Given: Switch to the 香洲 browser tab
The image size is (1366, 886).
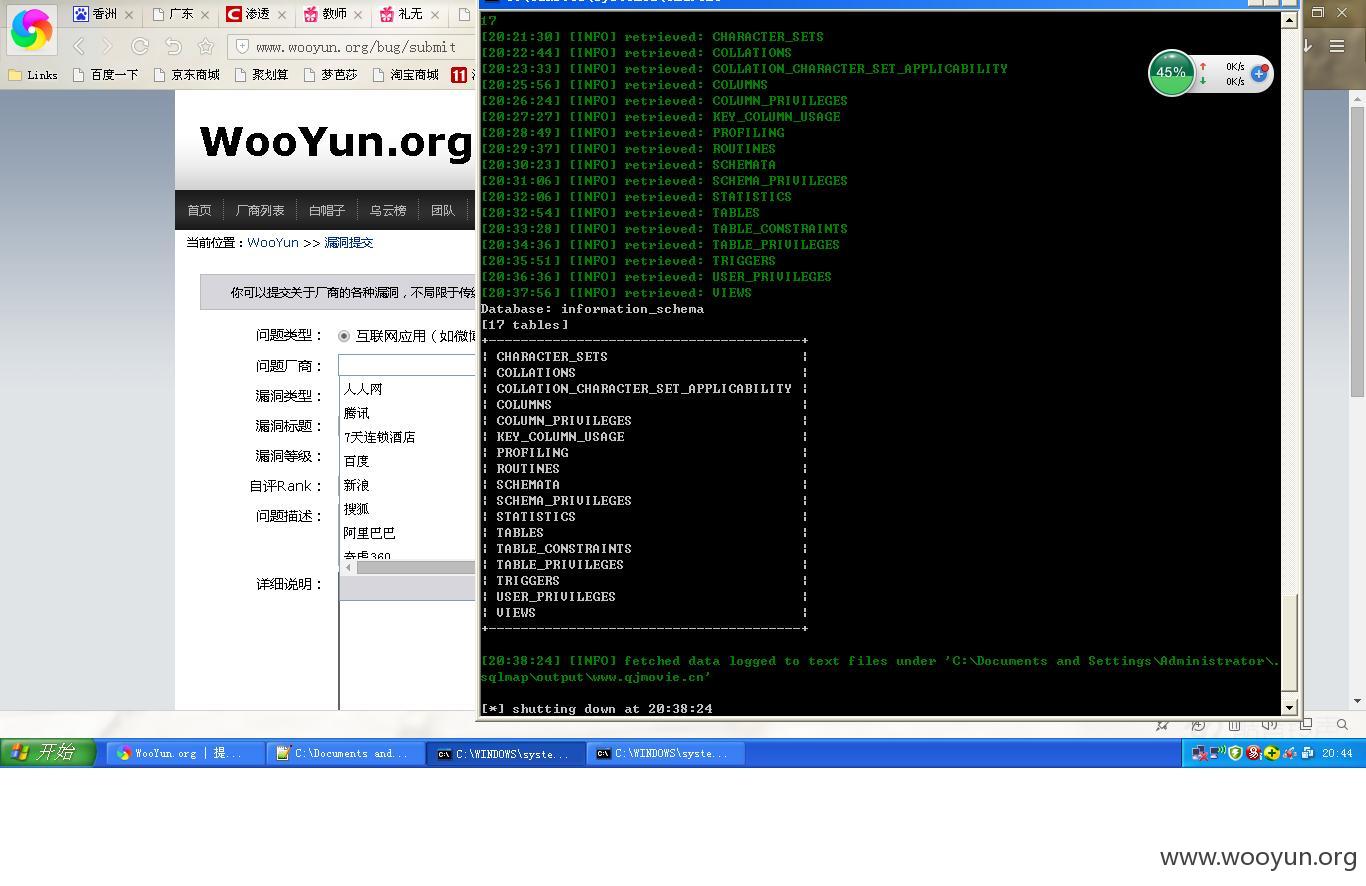Looking at the screenshot, I should point(104,14).
